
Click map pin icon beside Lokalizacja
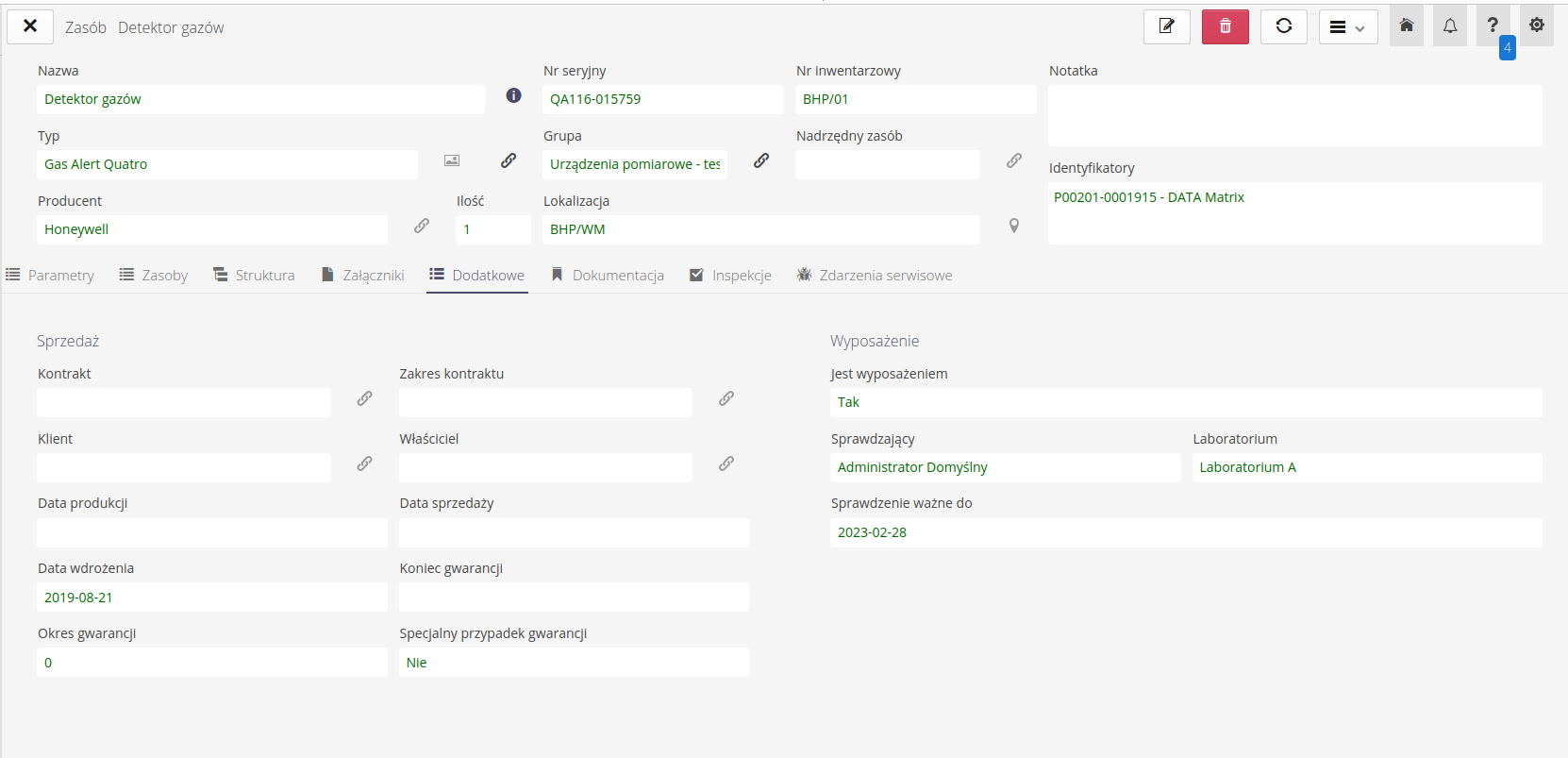1013,226
